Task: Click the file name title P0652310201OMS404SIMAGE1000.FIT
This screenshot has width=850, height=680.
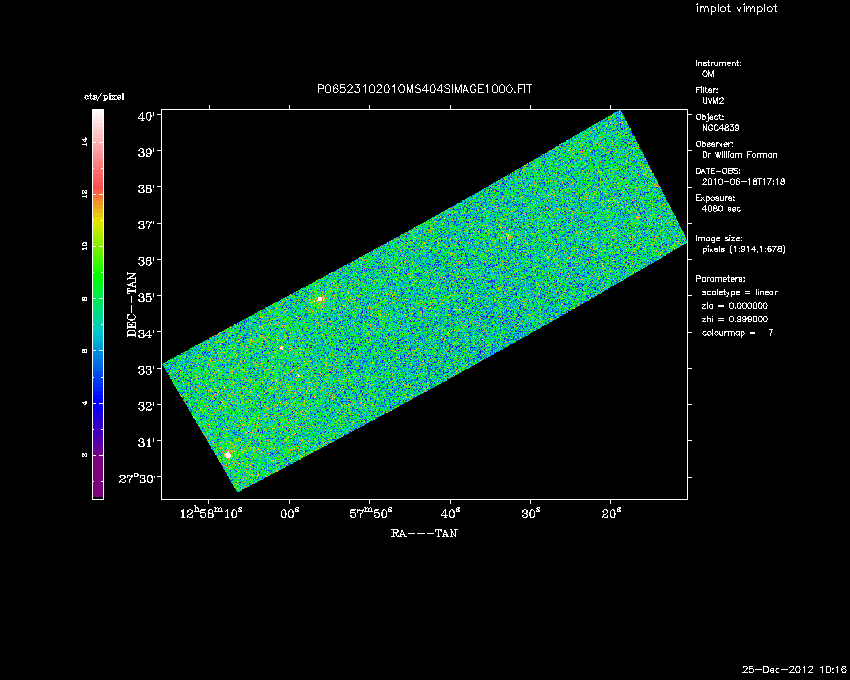Action: (x=424, y=89)
